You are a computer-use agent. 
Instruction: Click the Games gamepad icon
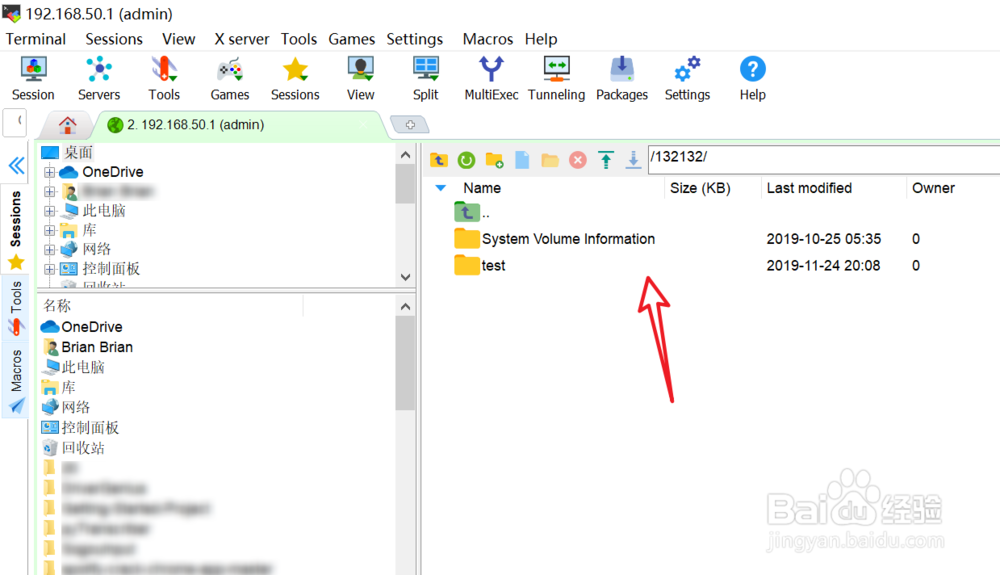pos(230,78)
